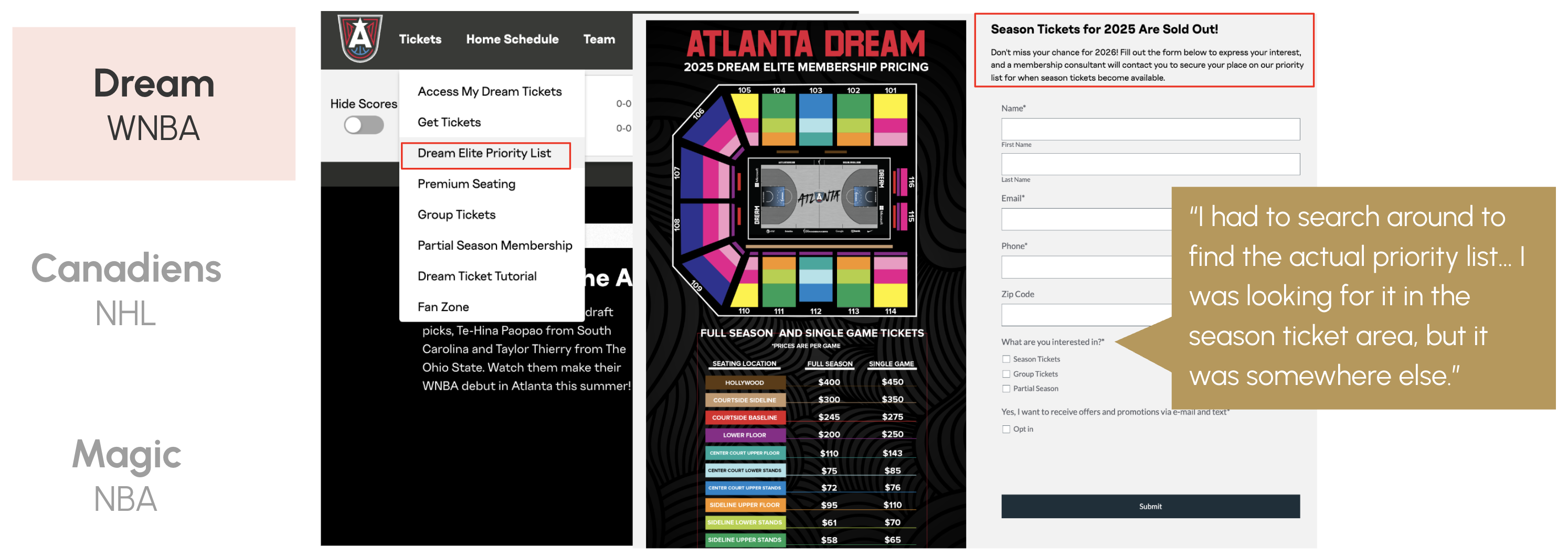1568x557 pixels.
Task: Open the Tickets navigation menu
Action: (x=420, y=39)
